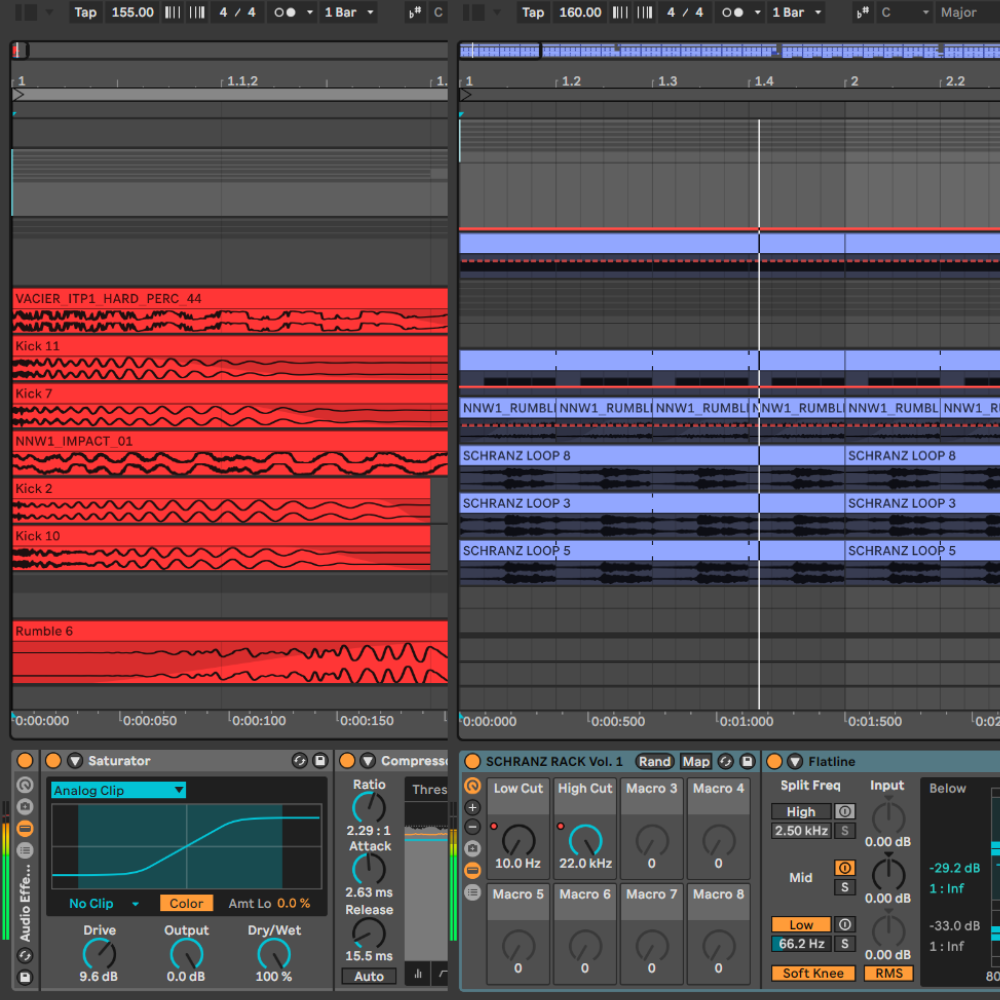The image size is (1000, 1000).
Task: Click the Map button in SCHRANZ RACK
Action: (x=696, y=762)
